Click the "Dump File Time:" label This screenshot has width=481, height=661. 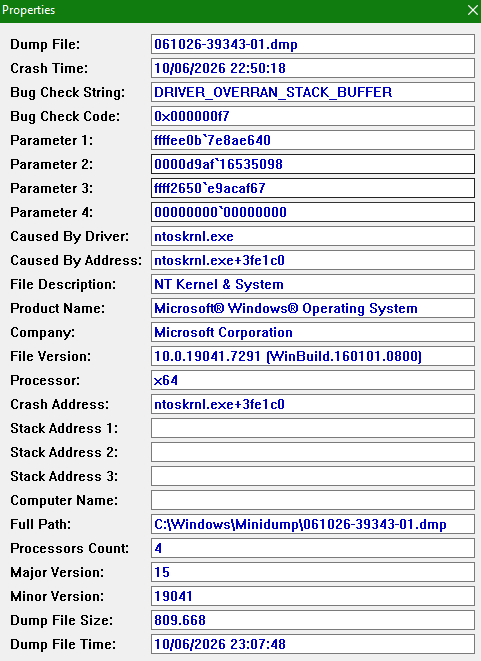[x=63, y=645]
